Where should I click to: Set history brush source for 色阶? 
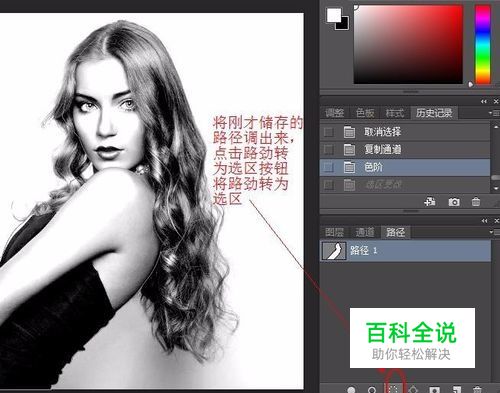pyautogui.click(x=329, y=167)
